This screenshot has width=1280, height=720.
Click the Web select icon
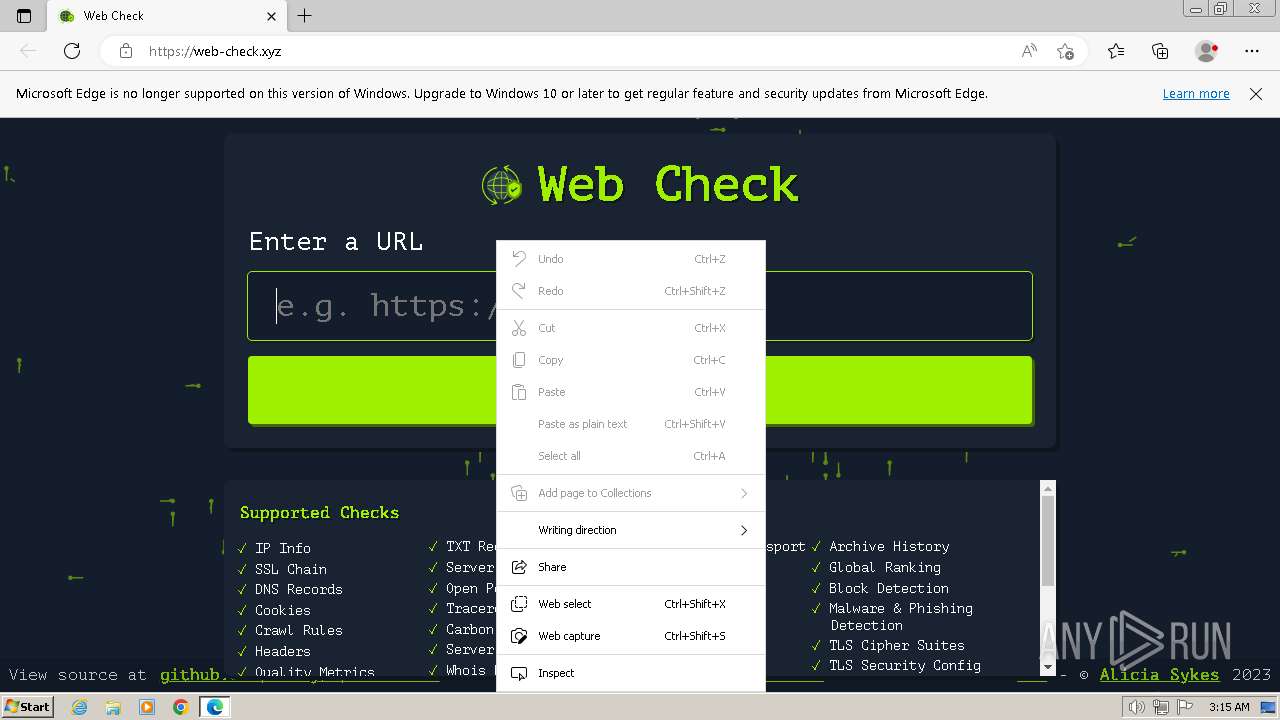[519, 604]
